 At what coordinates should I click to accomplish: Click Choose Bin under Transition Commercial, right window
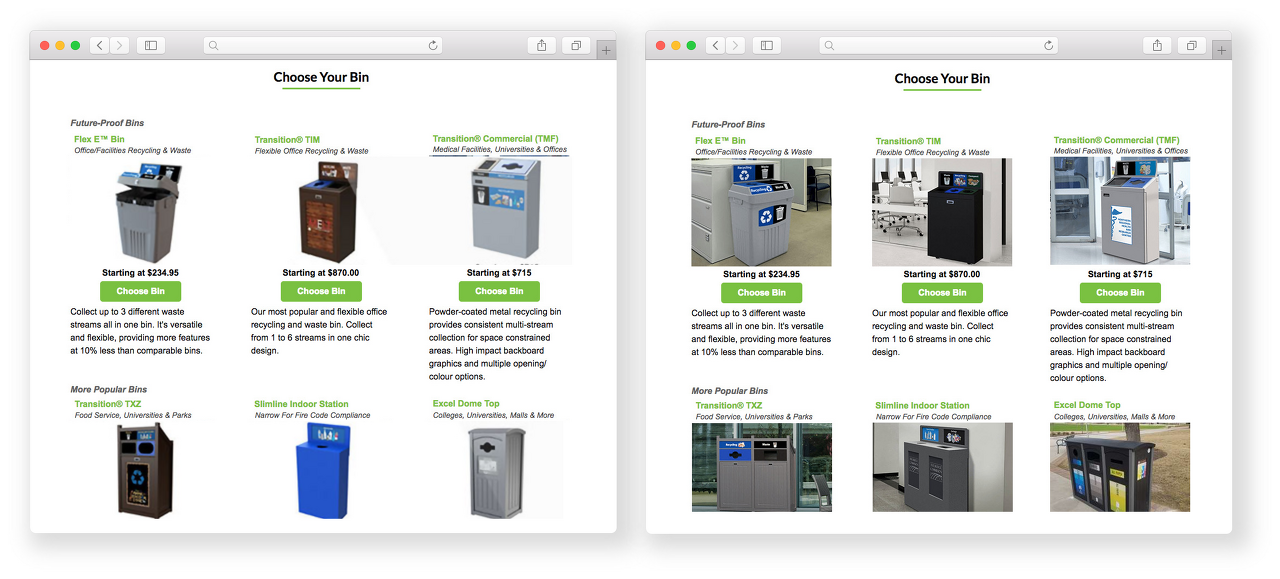[1120, 293]
